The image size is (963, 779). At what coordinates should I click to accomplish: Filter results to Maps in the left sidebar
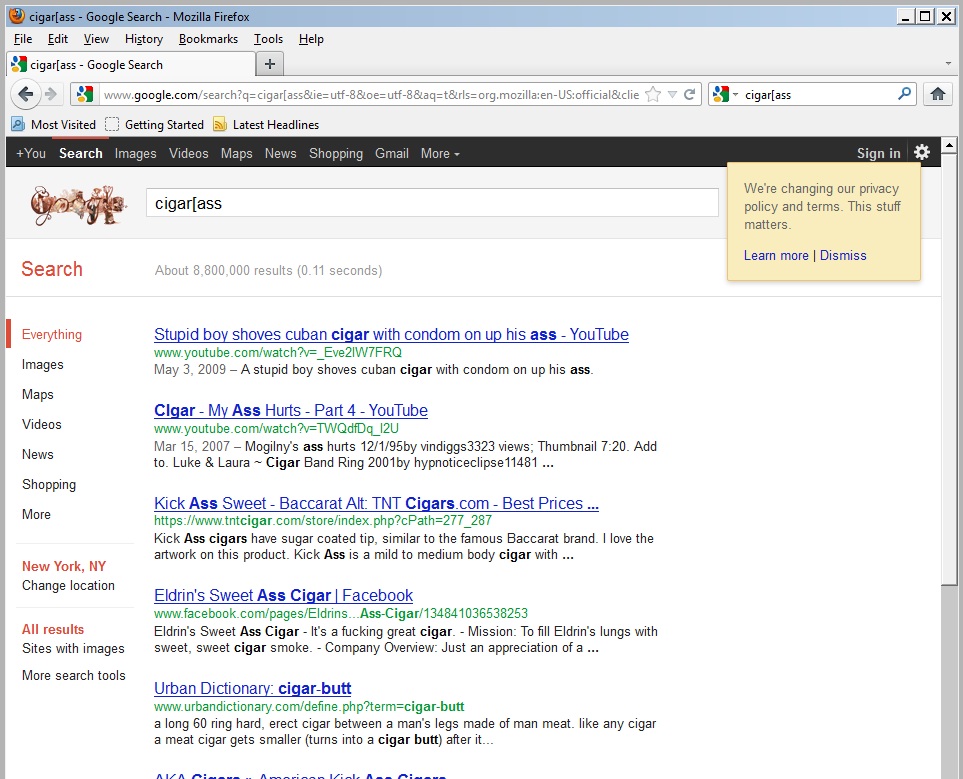[x=37, y=394]
